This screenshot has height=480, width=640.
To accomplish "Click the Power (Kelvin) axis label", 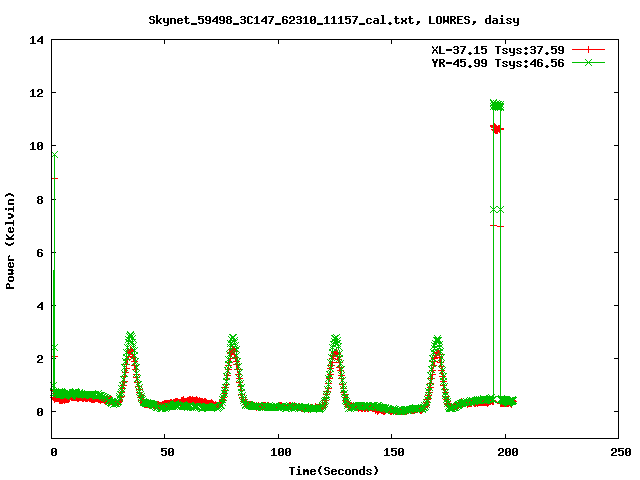I will (x=10, y=241).
